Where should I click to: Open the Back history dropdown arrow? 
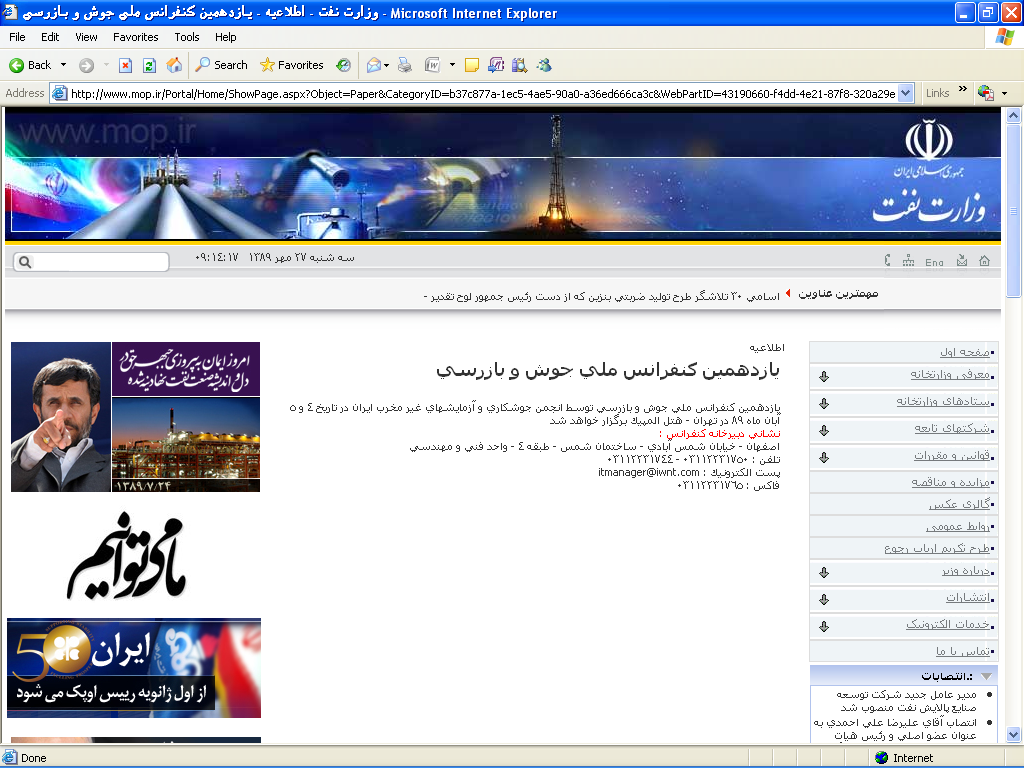click(x=63, y=65)
